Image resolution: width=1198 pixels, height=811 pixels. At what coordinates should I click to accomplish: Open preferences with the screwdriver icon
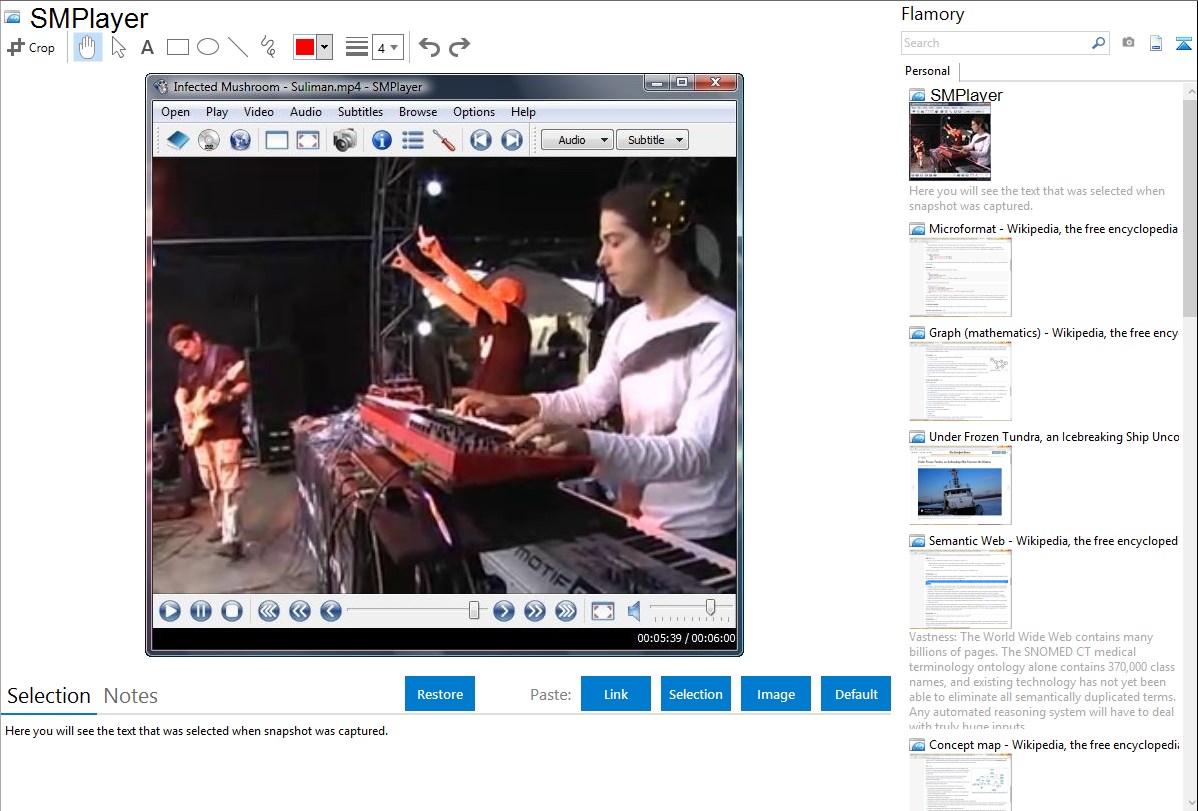(444, 140)
